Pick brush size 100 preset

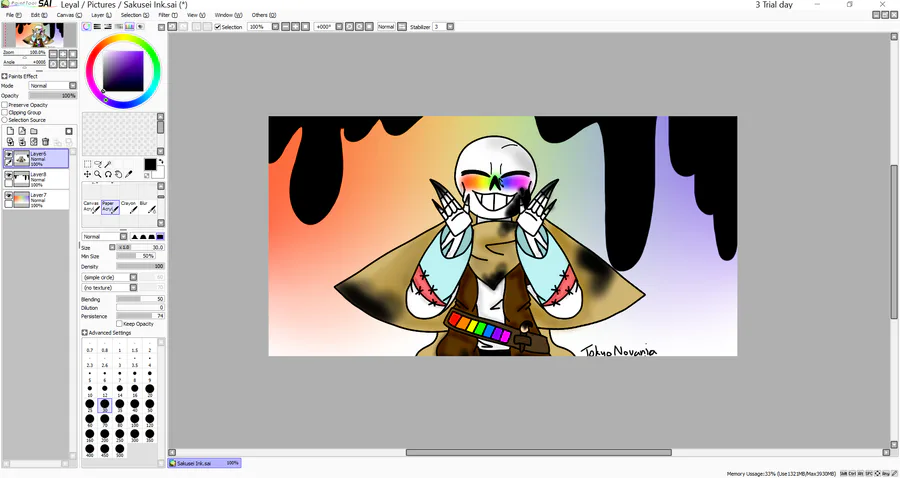(x=134, y=421)
